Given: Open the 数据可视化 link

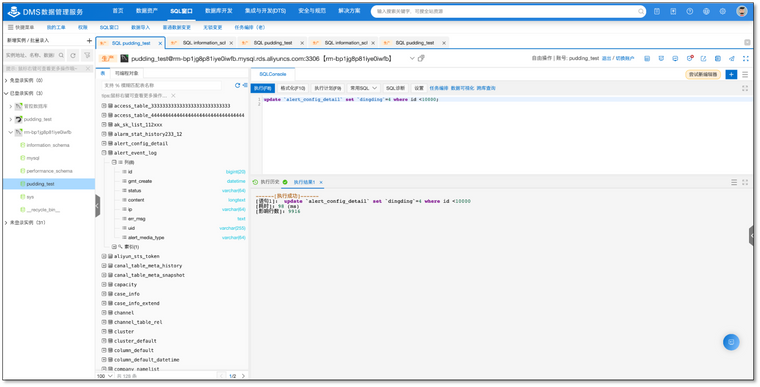Looking at the screenshot, I should 462,88.
